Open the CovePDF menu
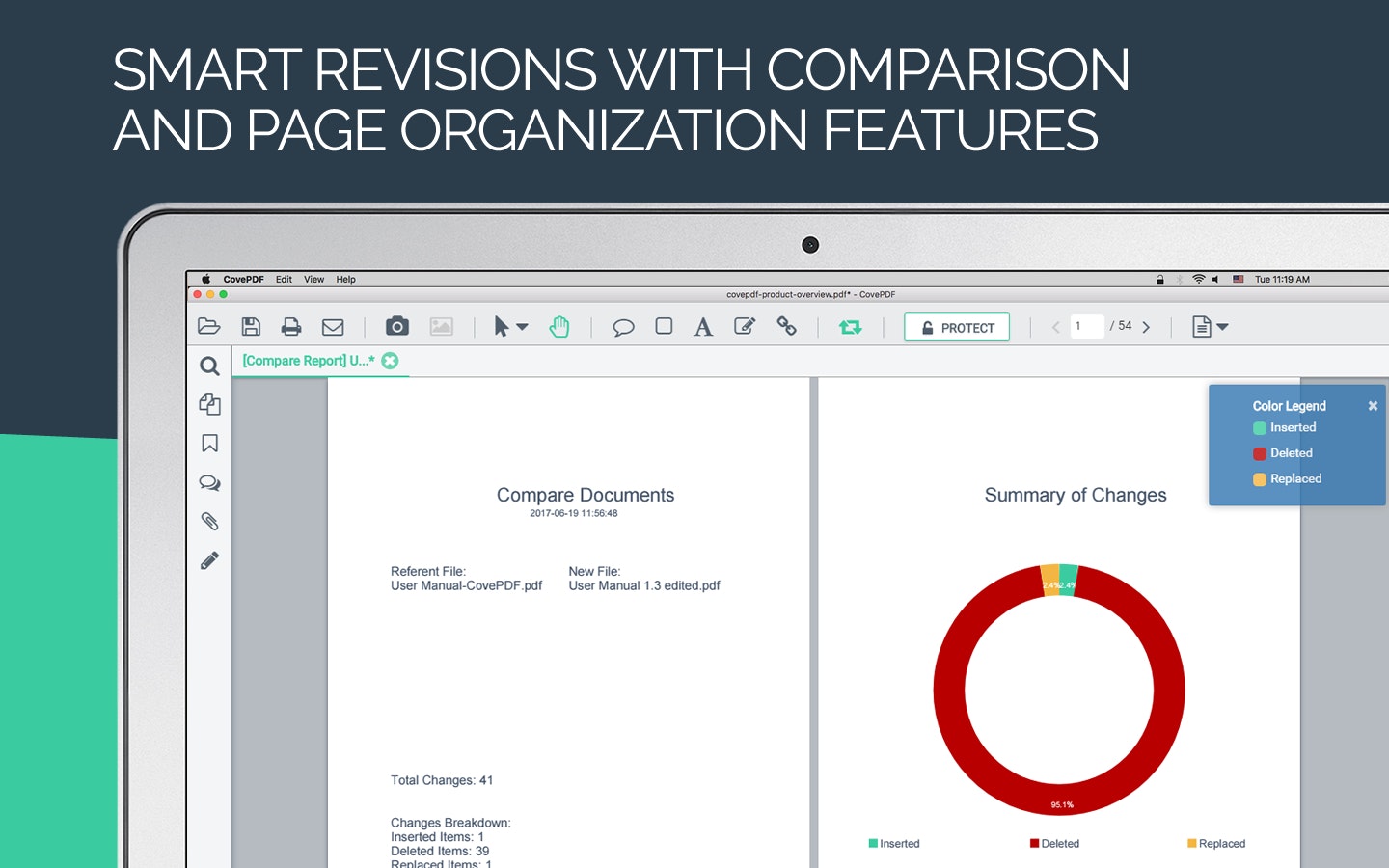The height and width of the screenshot is (868, 1389). pyautogui.click(x=243, y=280)
